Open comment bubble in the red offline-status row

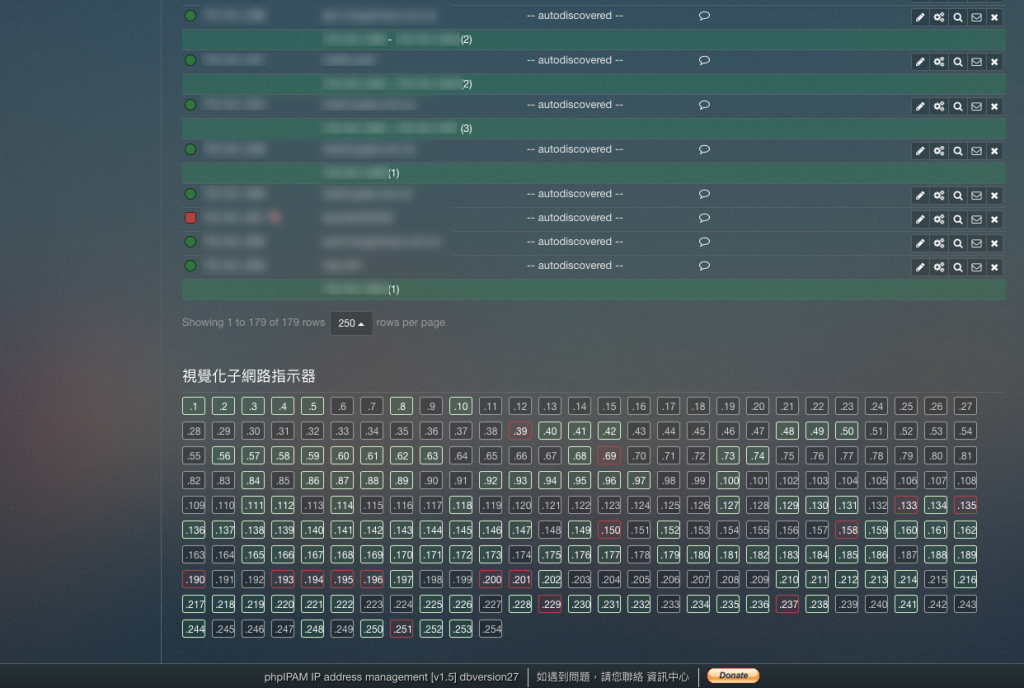704,218
